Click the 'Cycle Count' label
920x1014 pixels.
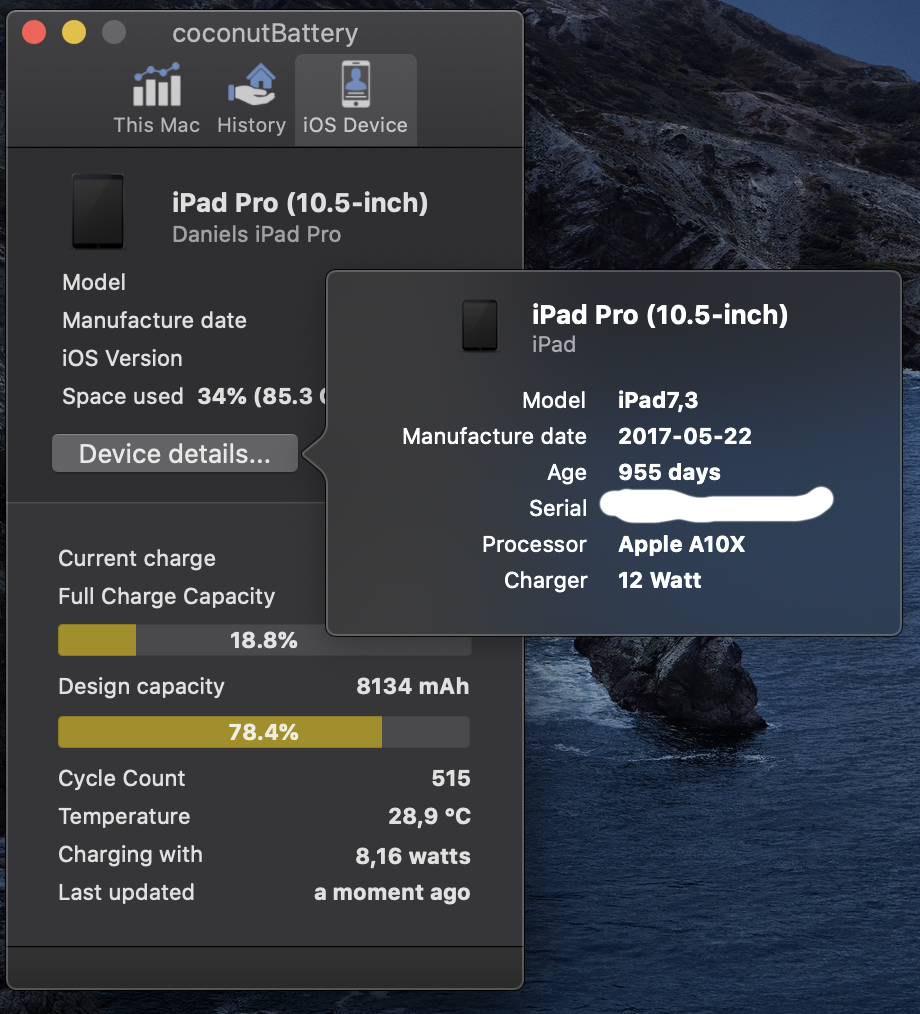pyautogui.click(x=122, y=779)
